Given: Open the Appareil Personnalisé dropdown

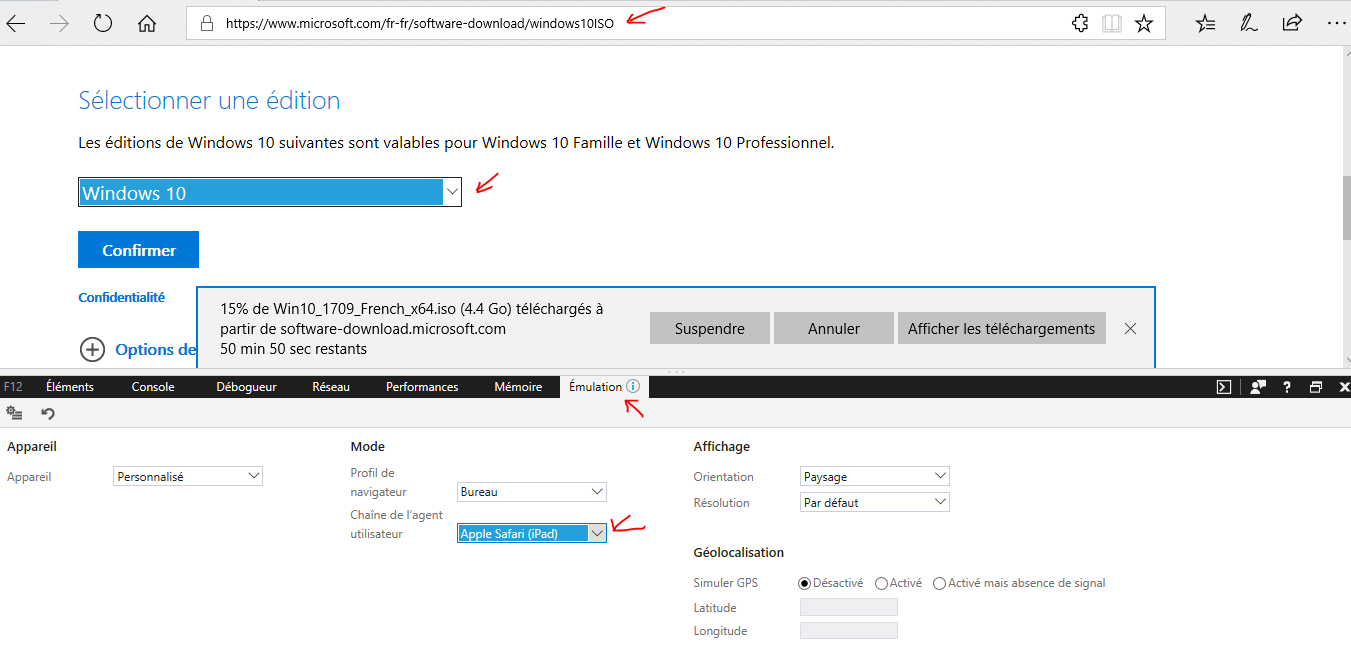Looking at the screenshot, I should click(189, 477).
